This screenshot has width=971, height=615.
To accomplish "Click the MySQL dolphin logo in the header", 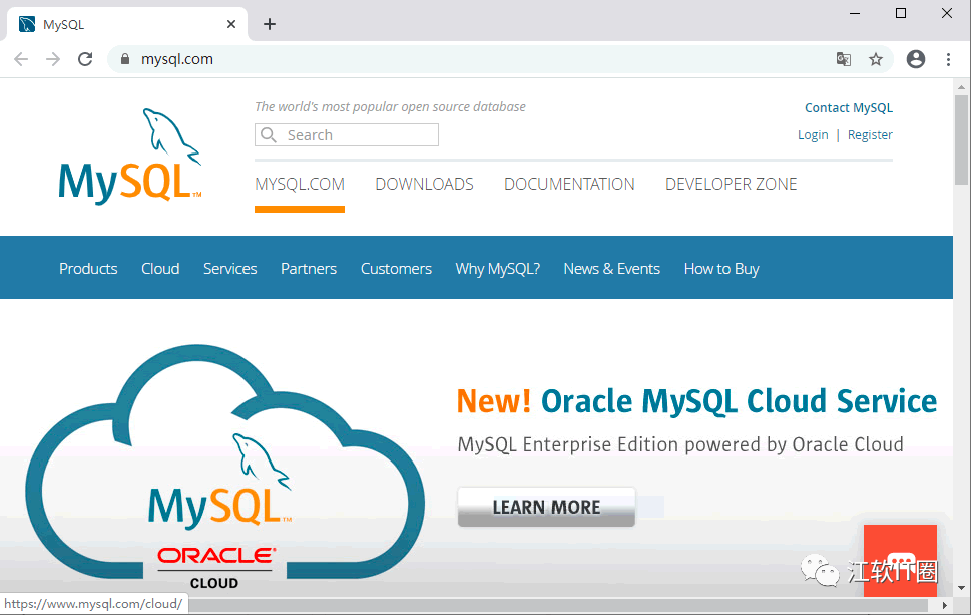I will pos(130,155).
